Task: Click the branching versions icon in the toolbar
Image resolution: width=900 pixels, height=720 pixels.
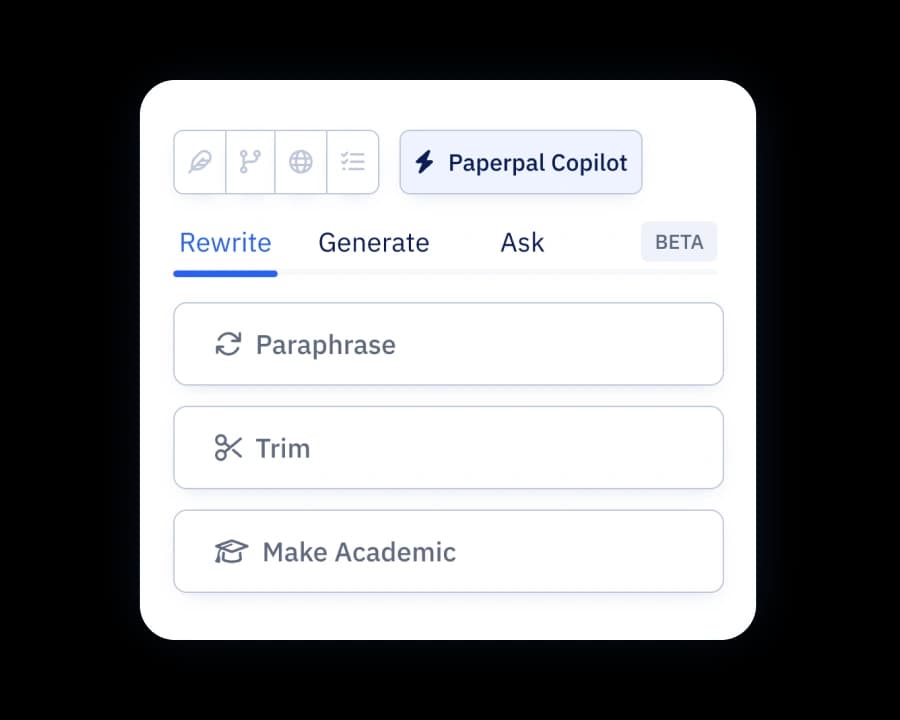Action: pos(250,161)
